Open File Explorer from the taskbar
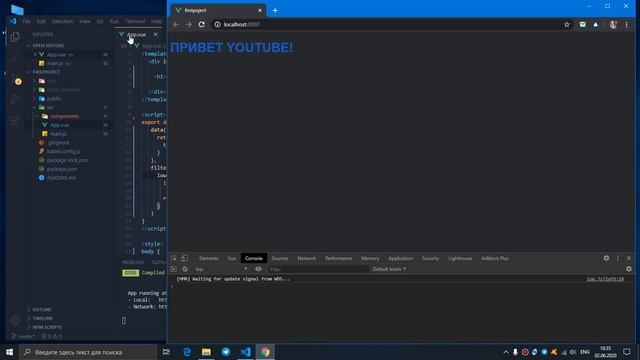This screenshot has width=640, height=360. tap(206, 352)
